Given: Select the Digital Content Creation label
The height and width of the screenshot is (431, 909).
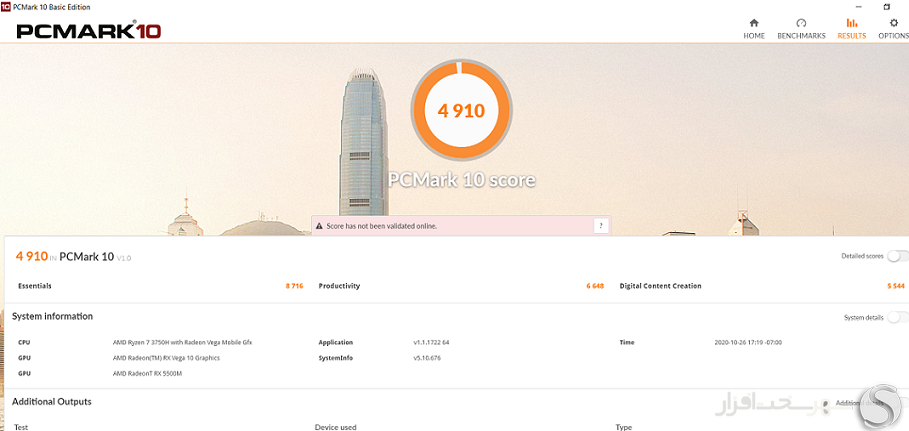Looking at the screenshot, I should point(660,286).
